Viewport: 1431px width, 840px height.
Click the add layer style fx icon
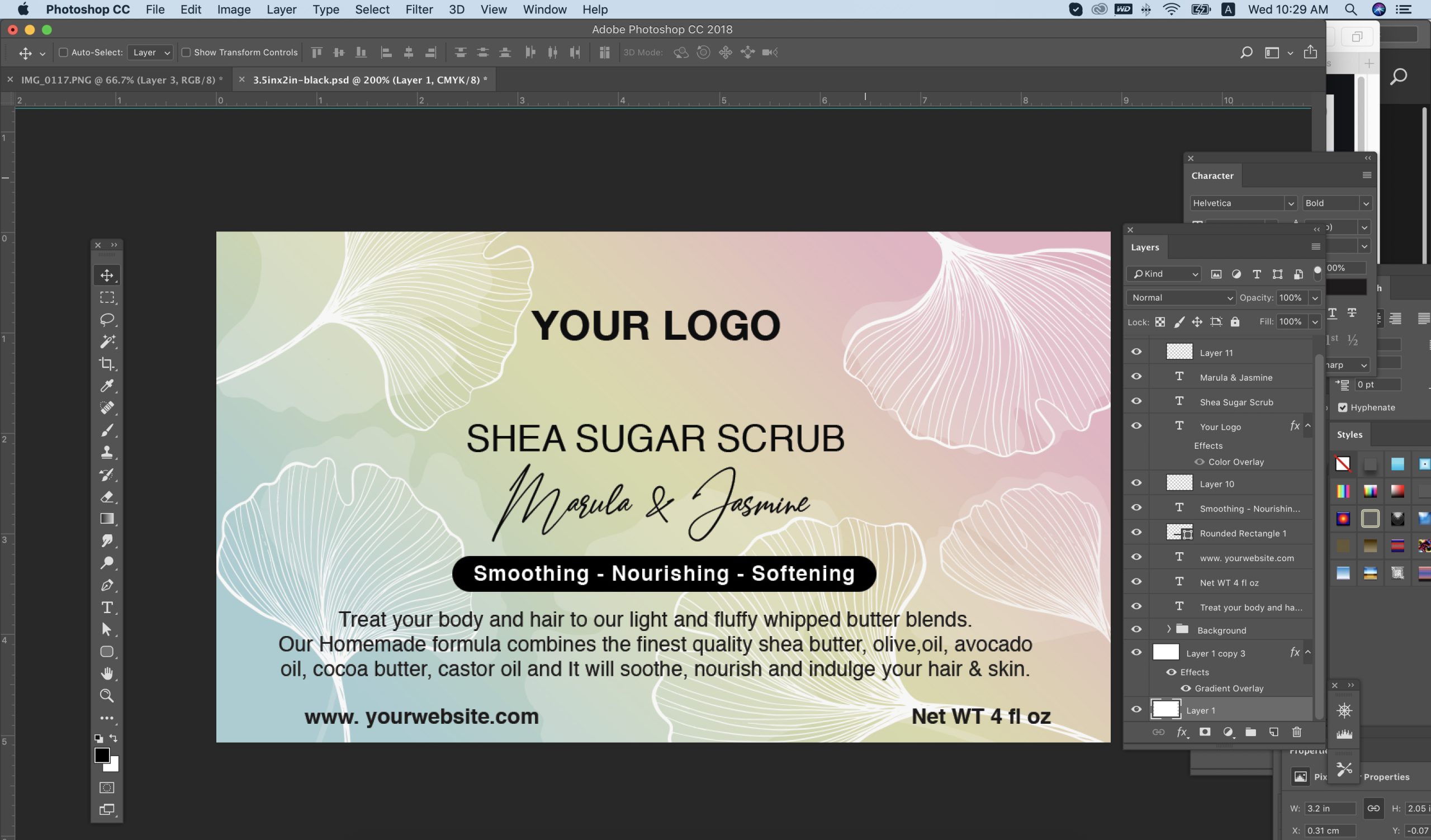(1182, 732)
